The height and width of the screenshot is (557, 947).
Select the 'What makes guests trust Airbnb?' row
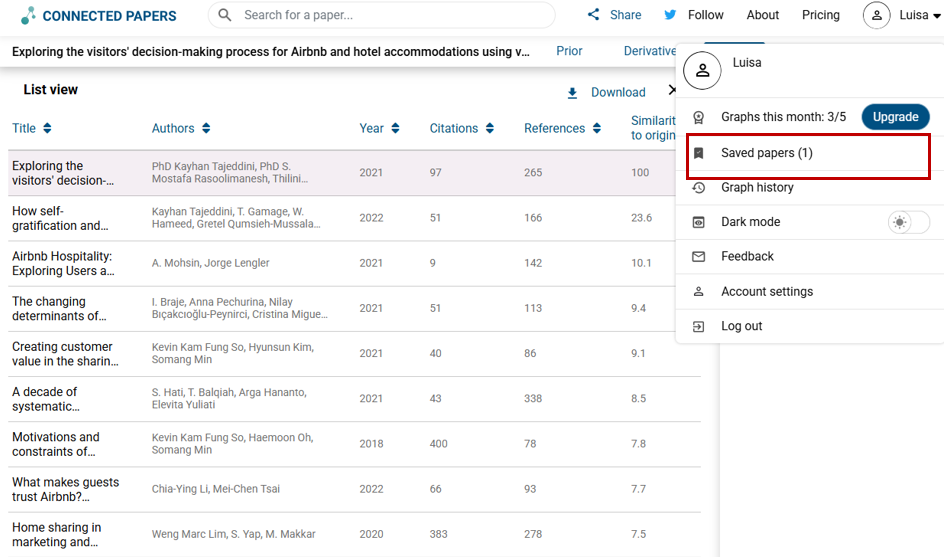pyautogui.click(x=65, y=489)
